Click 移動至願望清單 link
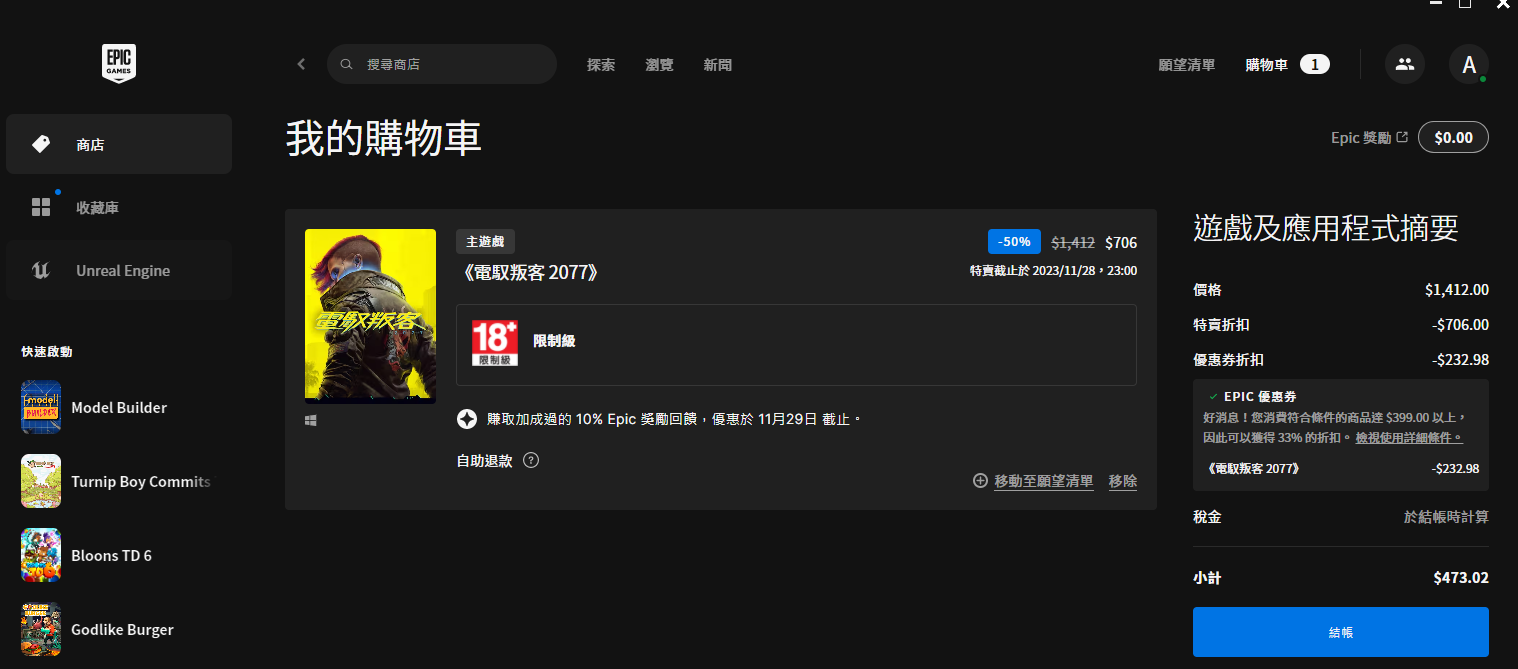This screenshot has height=669, width=1518. [x=1044, y=481]
